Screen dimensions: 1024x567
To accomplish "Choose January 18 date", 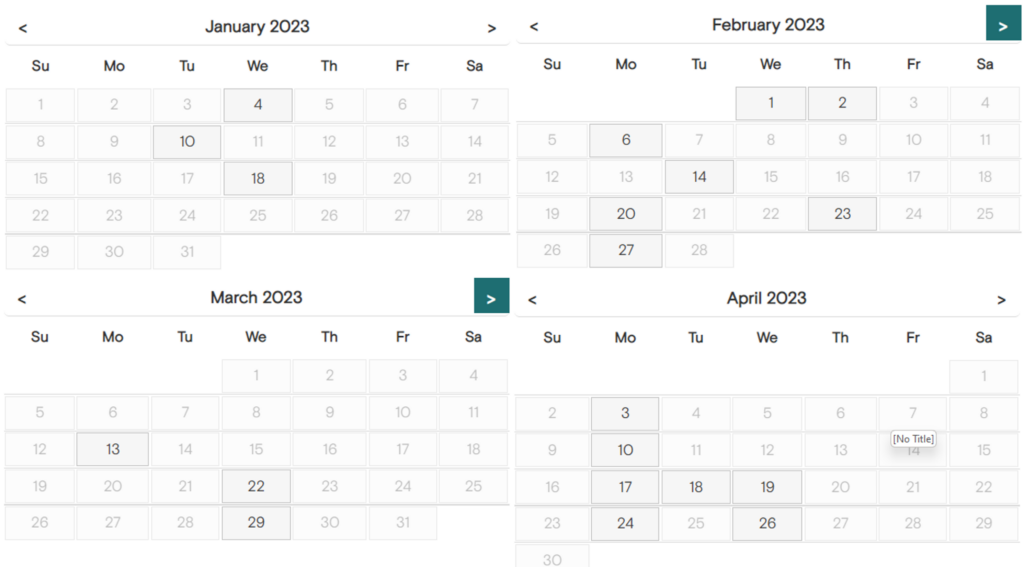I will click(x=258, y=178).
